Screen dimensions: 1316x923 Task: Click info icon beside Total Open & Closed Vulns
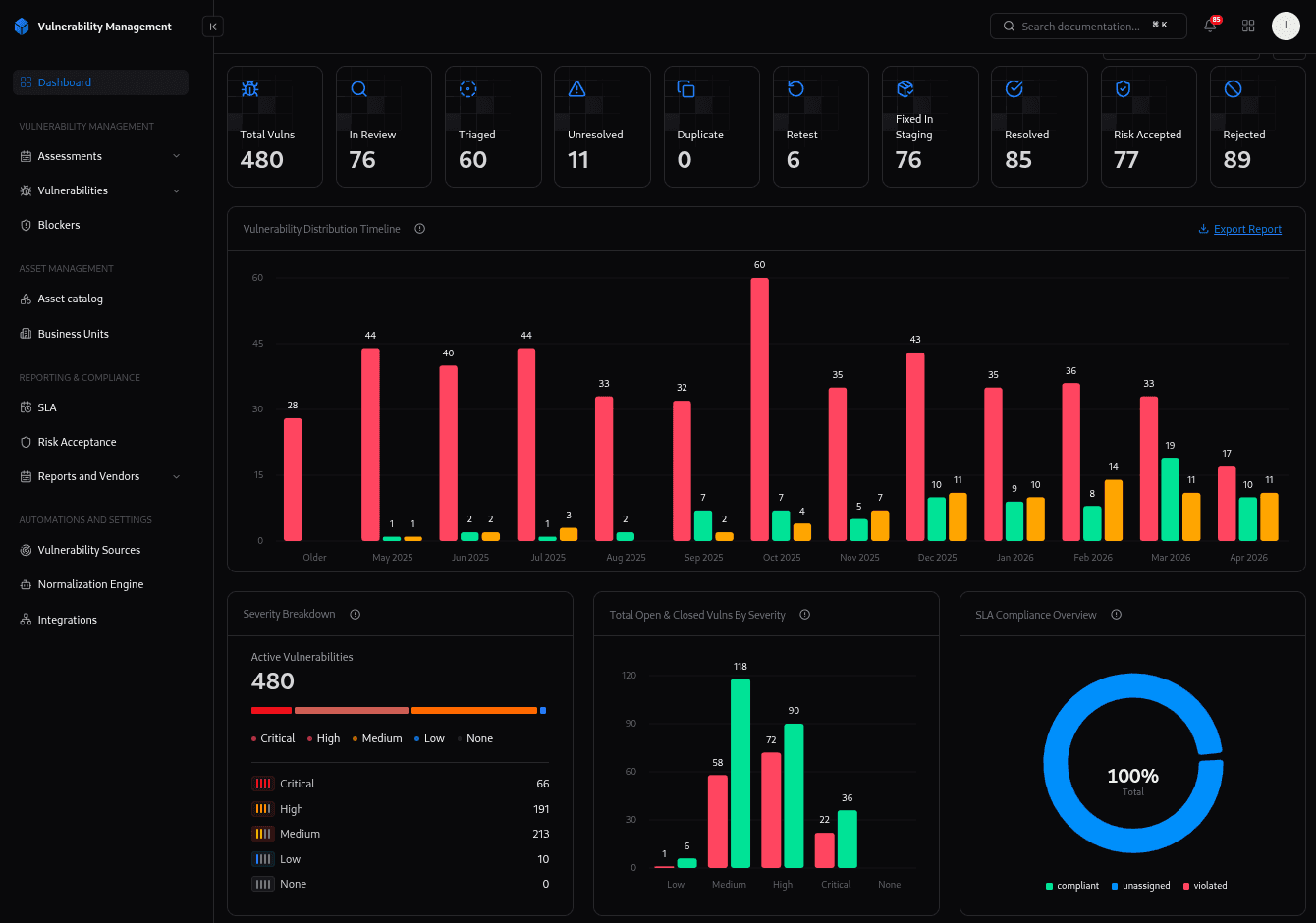[x=805, y=615]
